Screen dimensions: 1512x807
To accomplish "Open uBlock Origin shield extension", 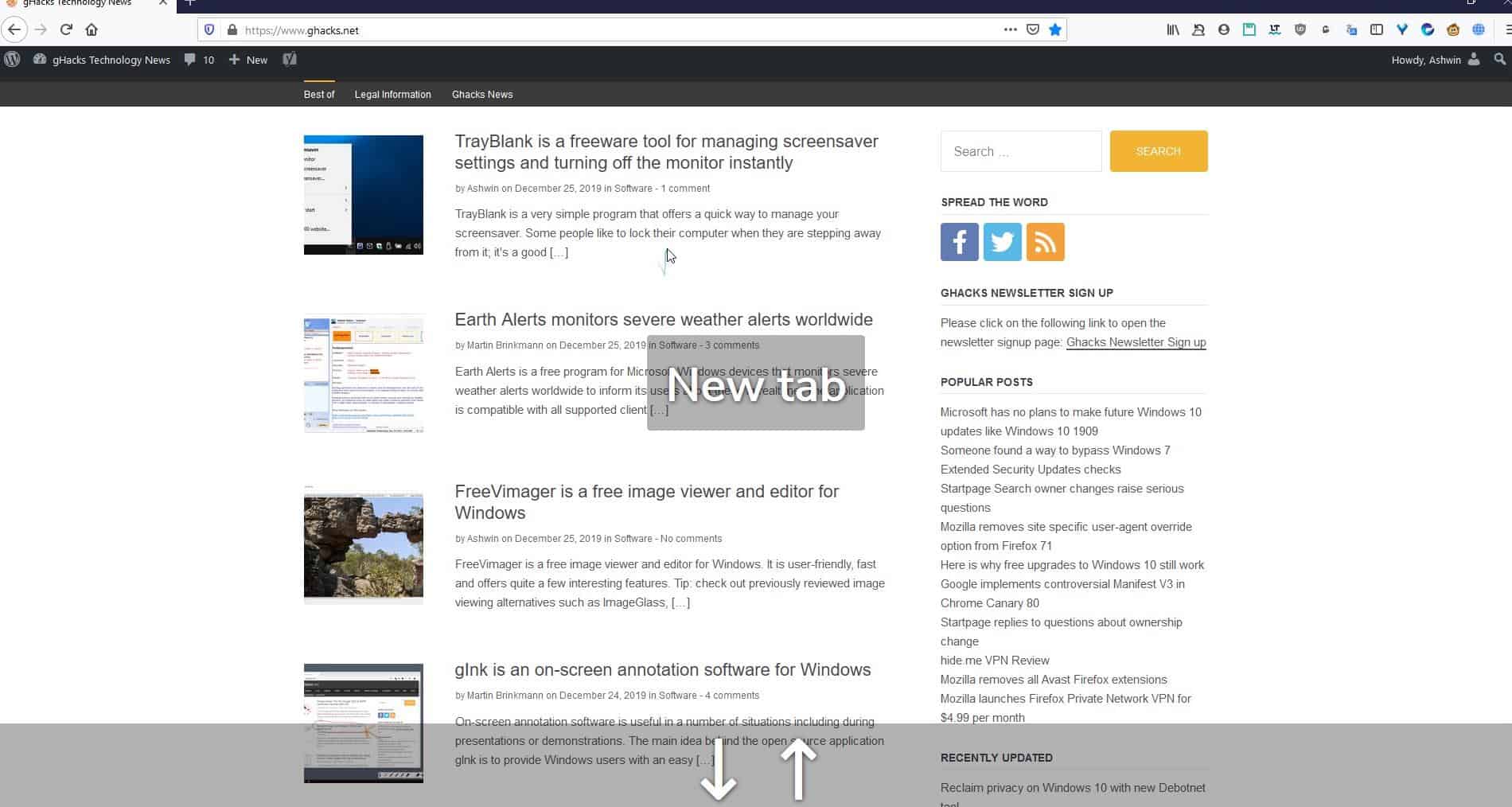I will click(x=1300, y=29).
